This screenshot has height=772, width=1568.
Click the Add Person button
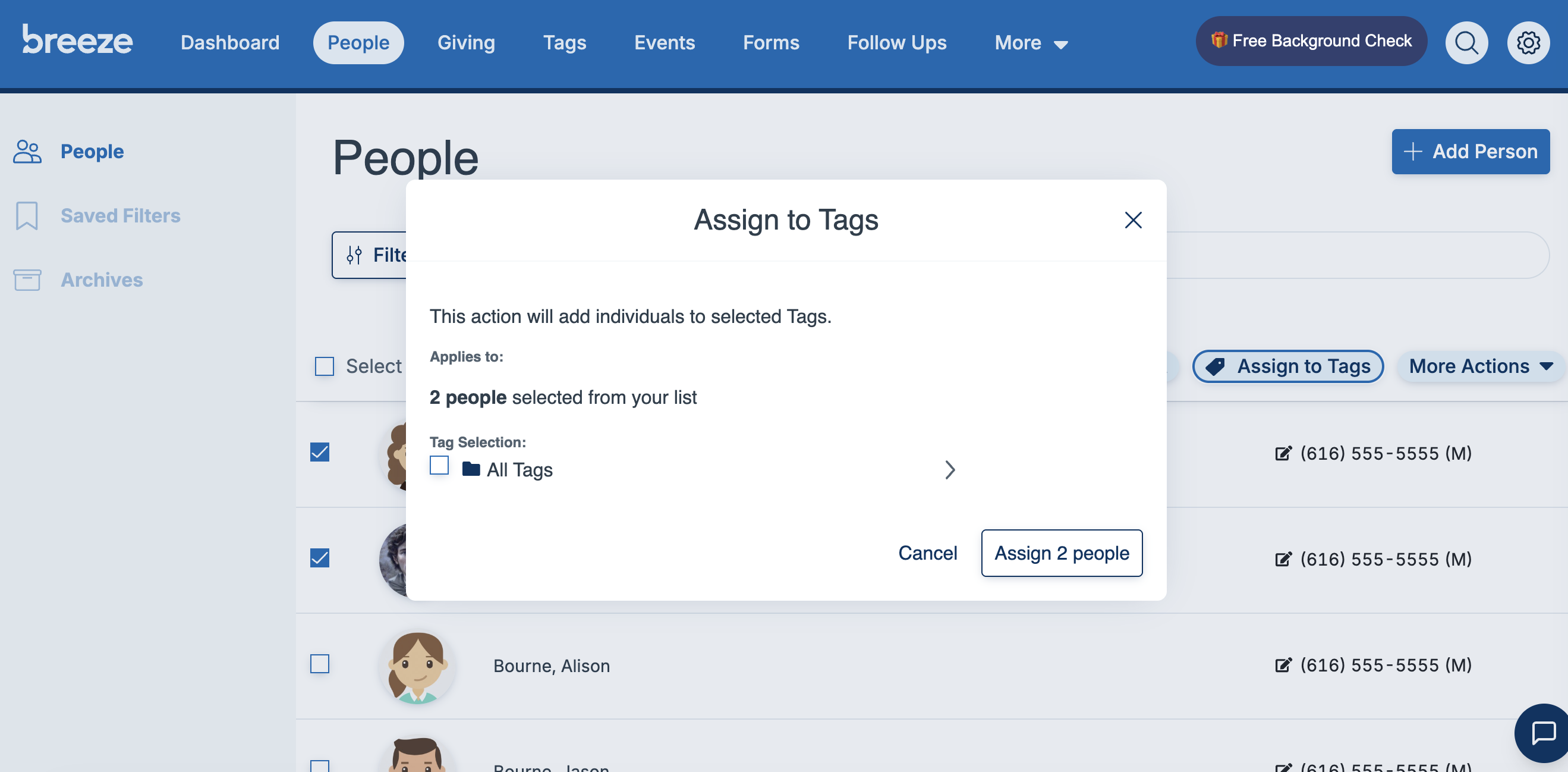(x=1471, y=152)
